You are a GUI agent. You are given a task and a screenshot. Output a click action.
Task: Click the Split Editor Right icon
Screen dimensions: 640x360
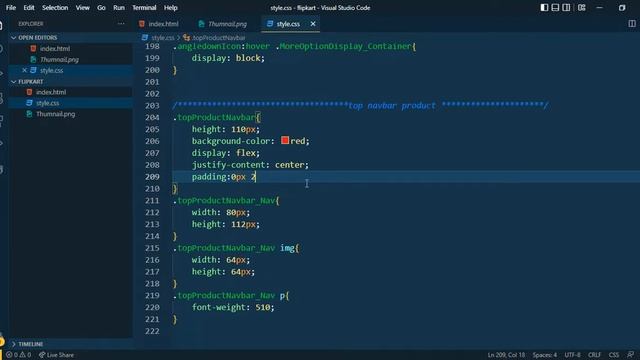[632, 24]
